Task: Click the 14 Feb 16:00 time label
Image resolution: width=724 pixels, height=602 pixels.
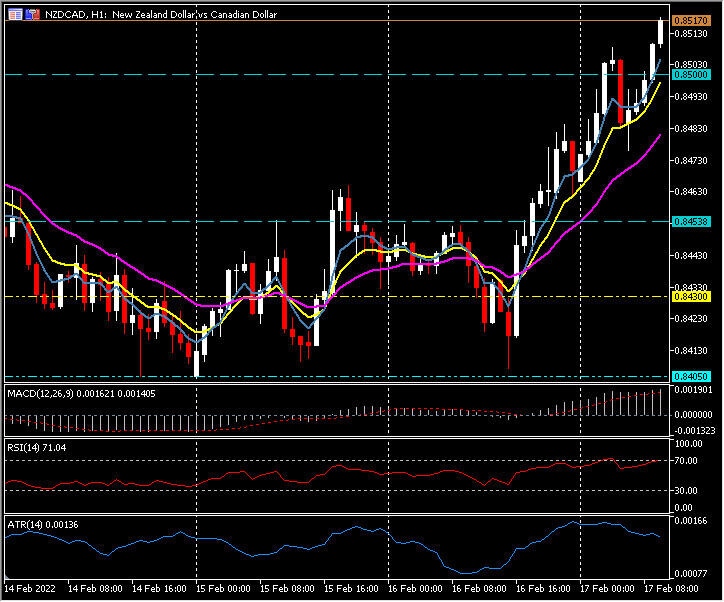Action: click(159, 589)
